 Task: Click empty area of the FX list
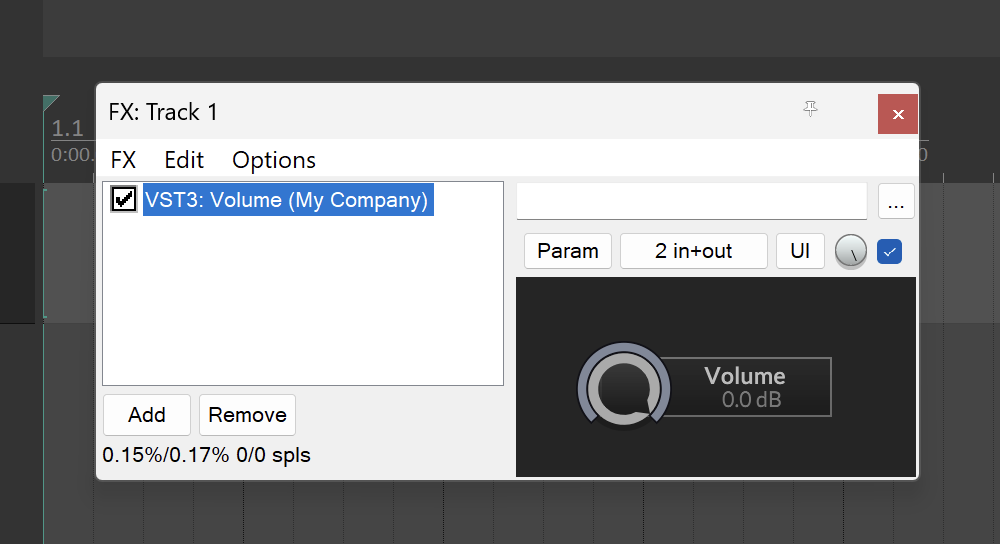point(302,310)
